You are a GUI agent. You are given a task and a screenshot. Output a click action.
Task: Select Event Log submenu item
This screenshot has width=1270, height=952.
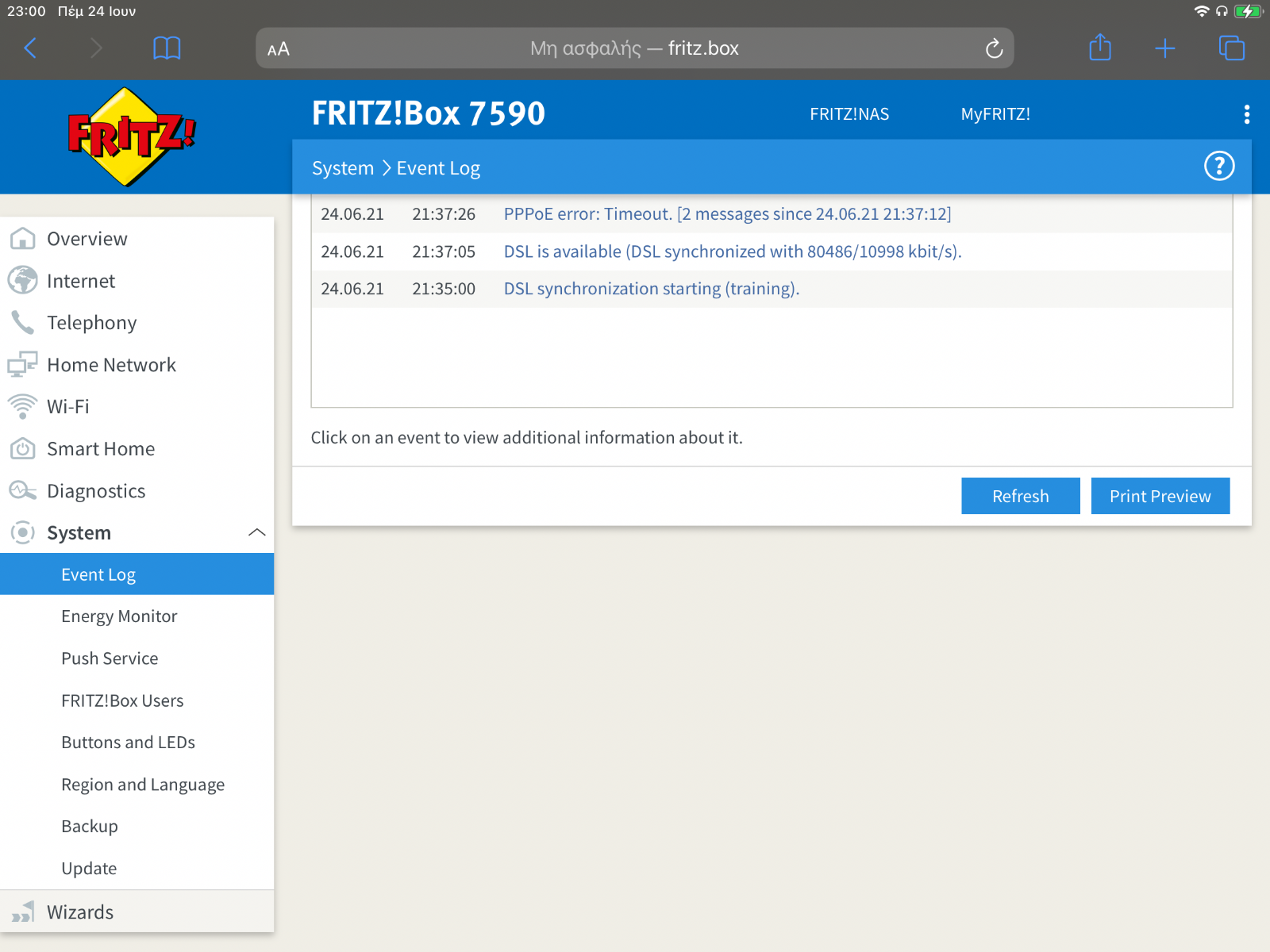coord(137,574)
